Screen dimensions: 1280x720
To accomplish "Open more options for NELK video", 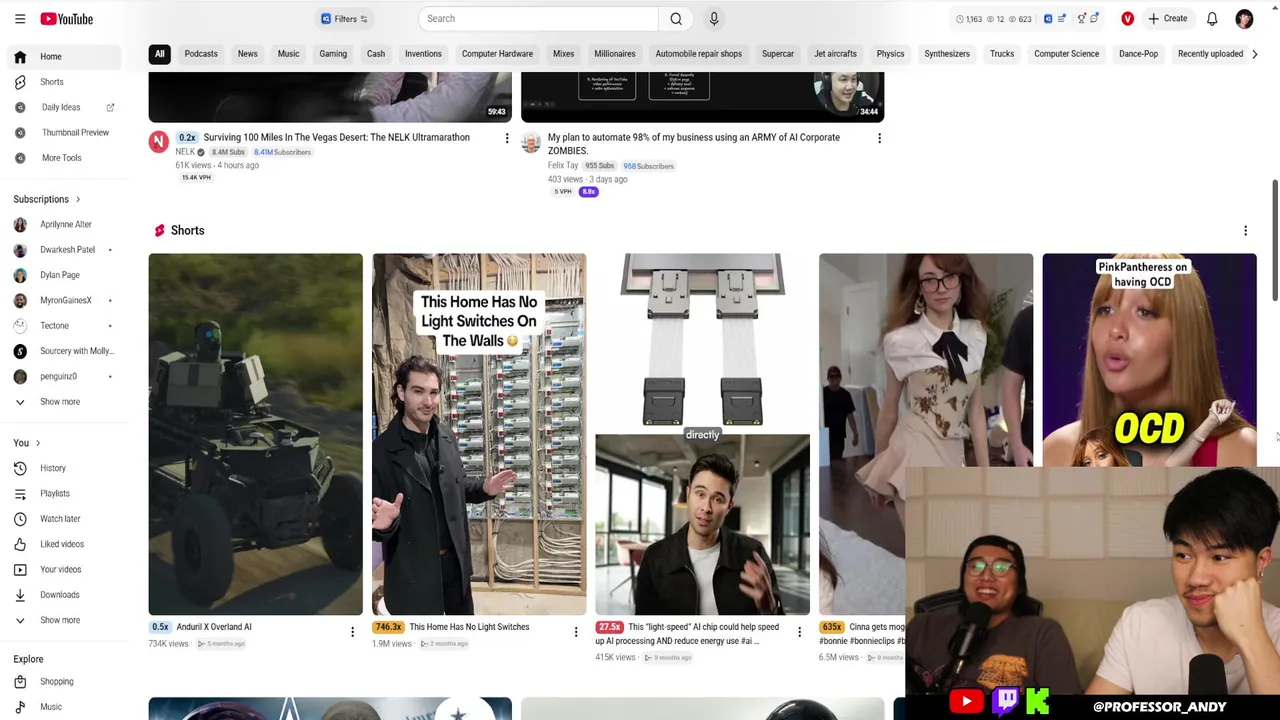I will point(507,139).
